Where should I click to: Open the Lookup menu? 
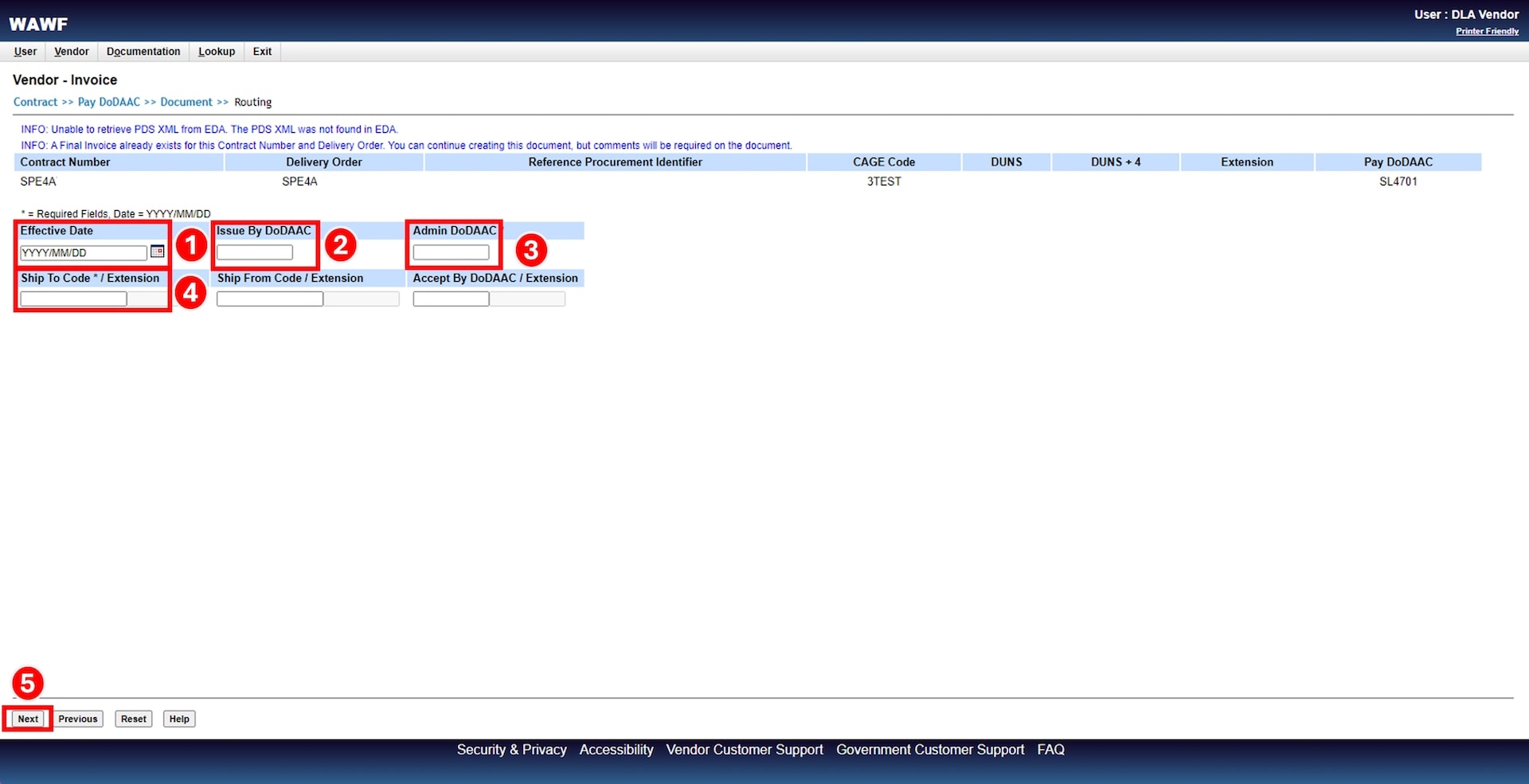click(x=217, y=52)
